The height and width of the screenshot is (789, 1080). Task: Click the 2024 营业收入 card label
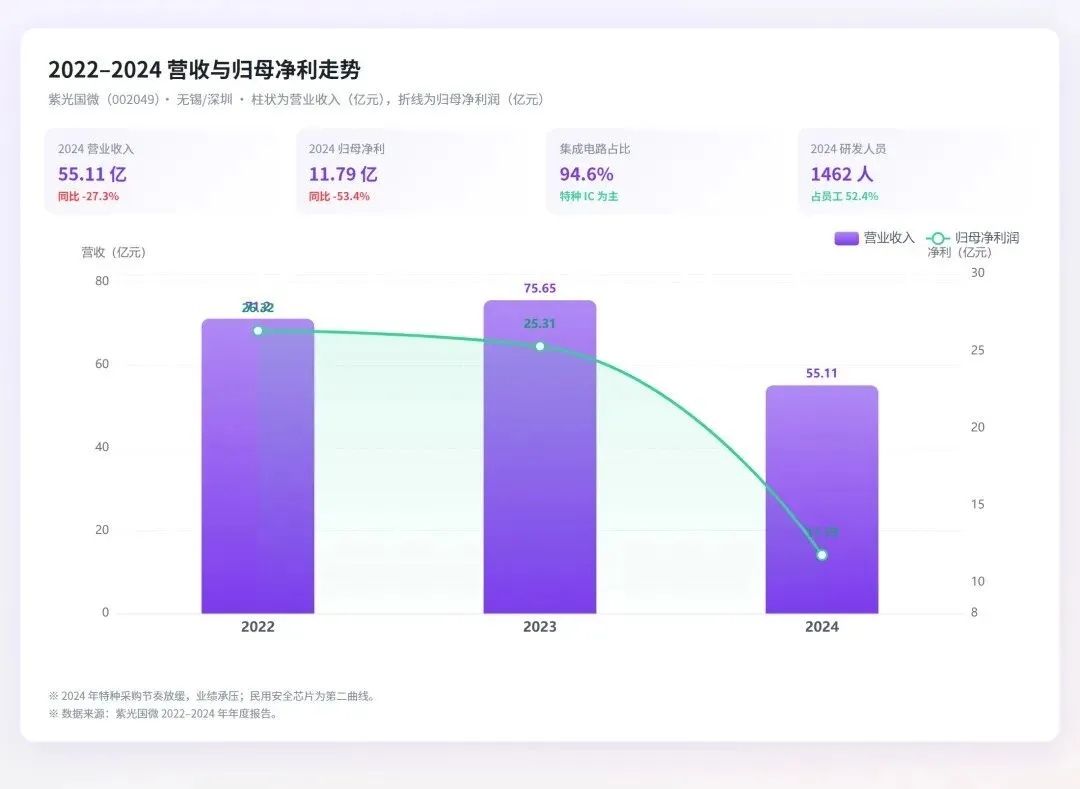point(96,149)
